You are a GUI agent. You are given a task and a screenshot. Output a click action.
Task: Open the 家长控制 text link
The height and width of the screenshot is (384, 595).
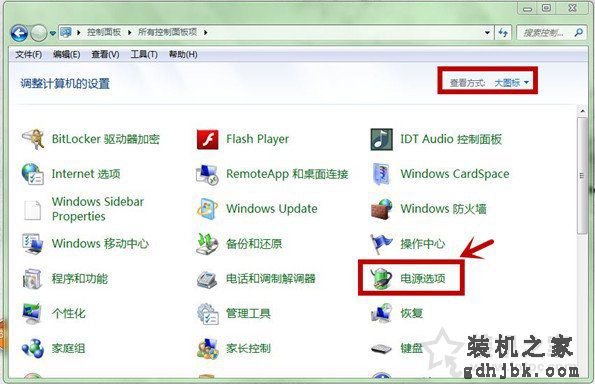[x=248, y=348]
